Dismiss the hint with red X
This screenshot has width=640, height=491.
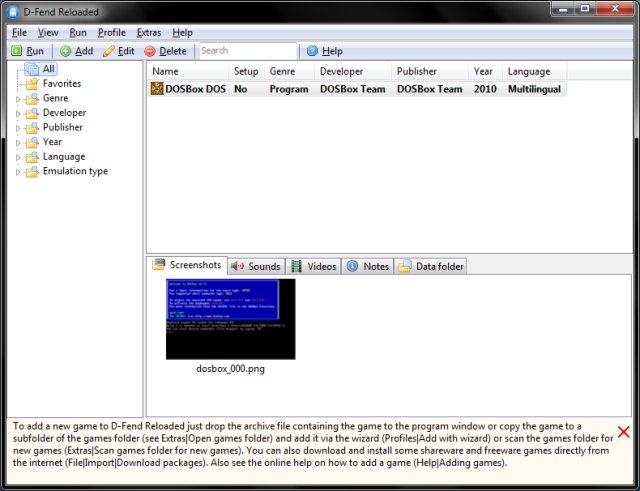coord(623,432)
